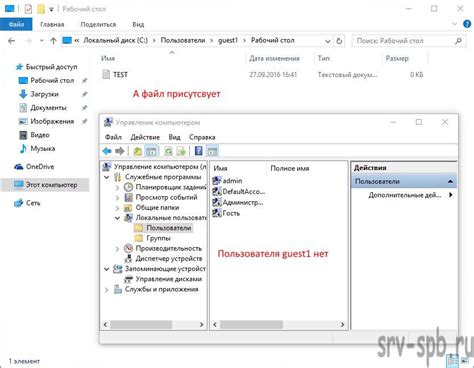Open Видео in Explorer sidebar
474x368 pixels.
pos(34,135)
